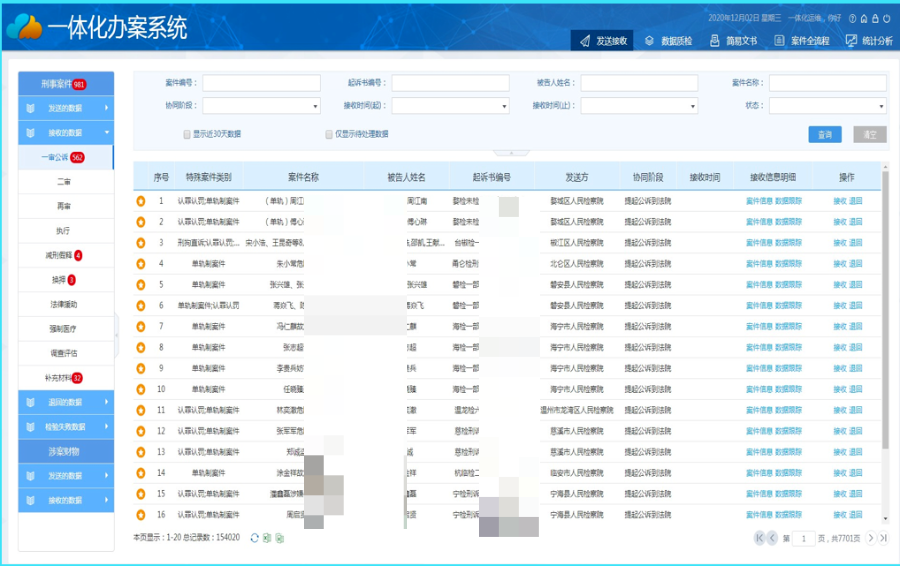Image resolution: width=900 pixels, height=566 pixels.
Task: Click the blue 查询 button
Action: 825,135
